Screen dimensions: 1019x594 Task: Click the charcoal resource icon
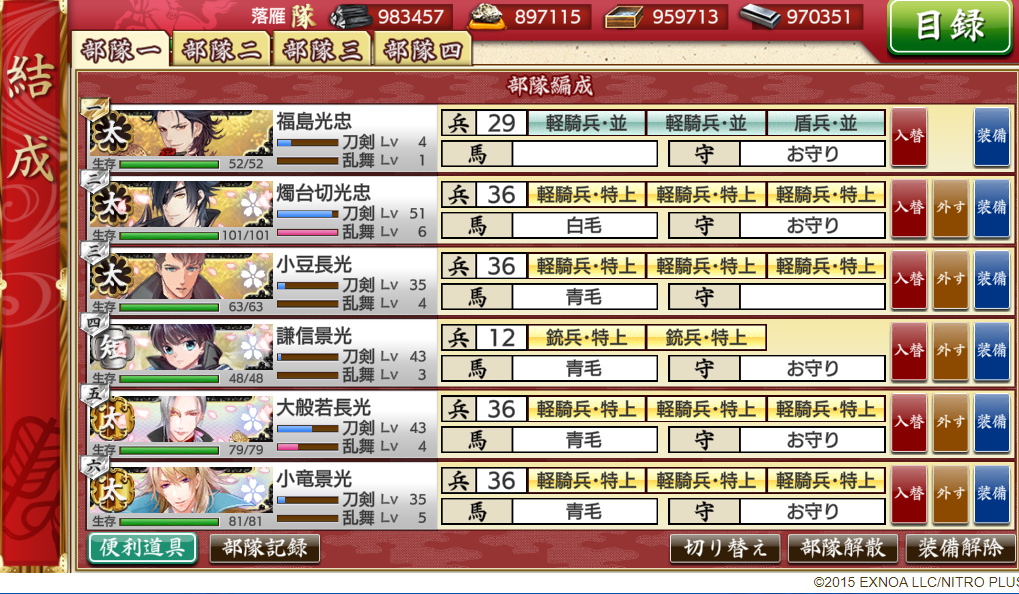pos(352,16)
